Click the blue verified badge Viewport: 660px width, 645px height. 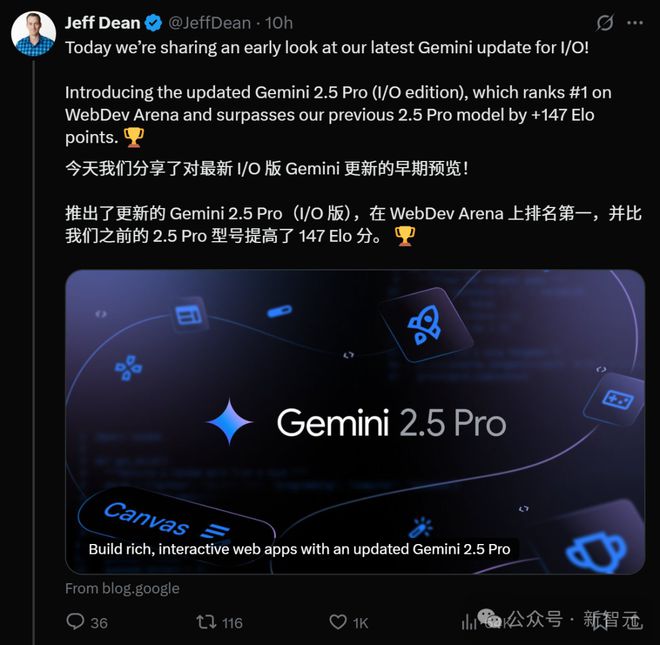pos(153,23)
